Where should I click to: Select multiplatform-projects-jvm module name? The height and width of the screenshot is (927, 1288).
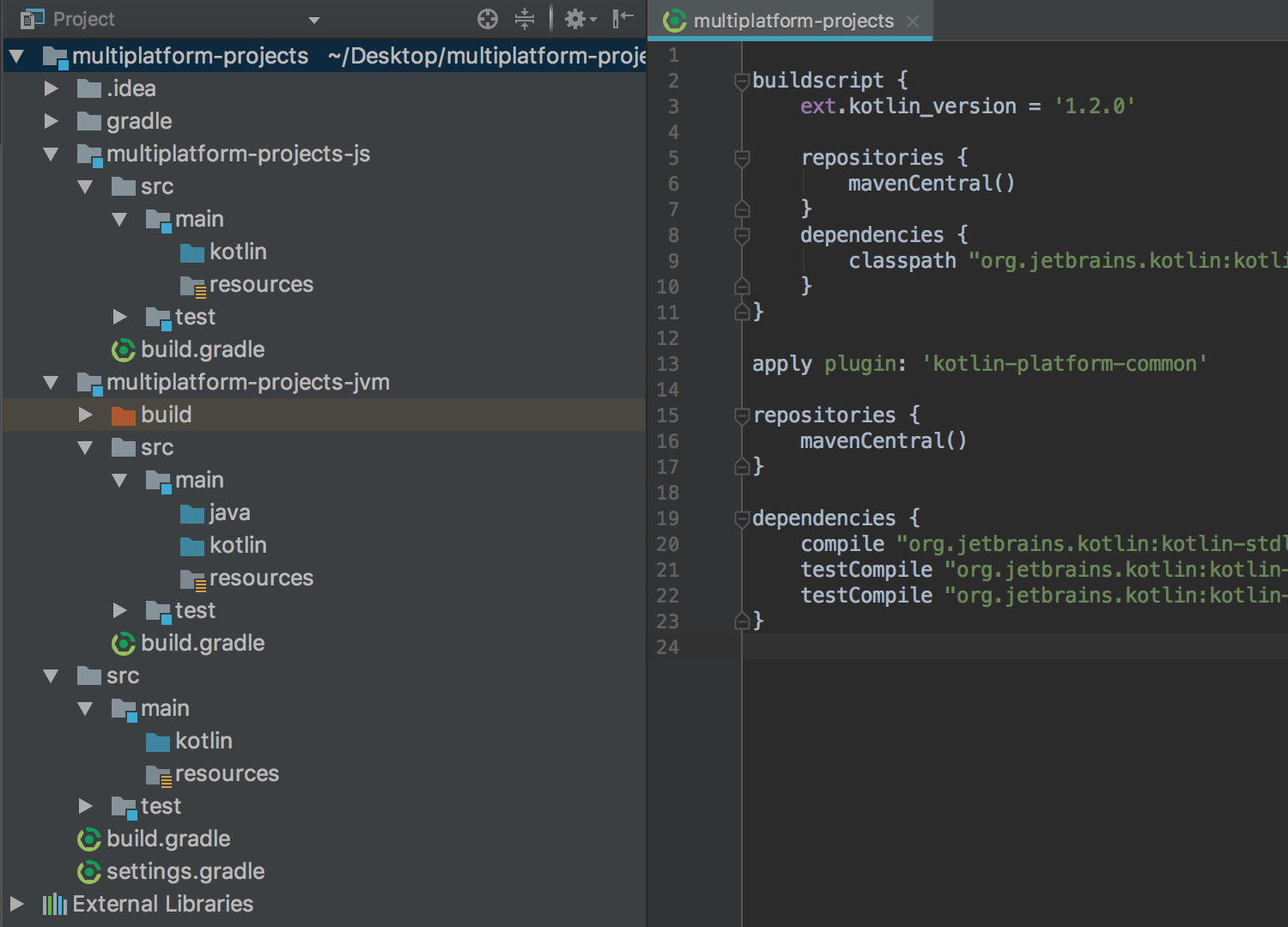coord(248,382)
